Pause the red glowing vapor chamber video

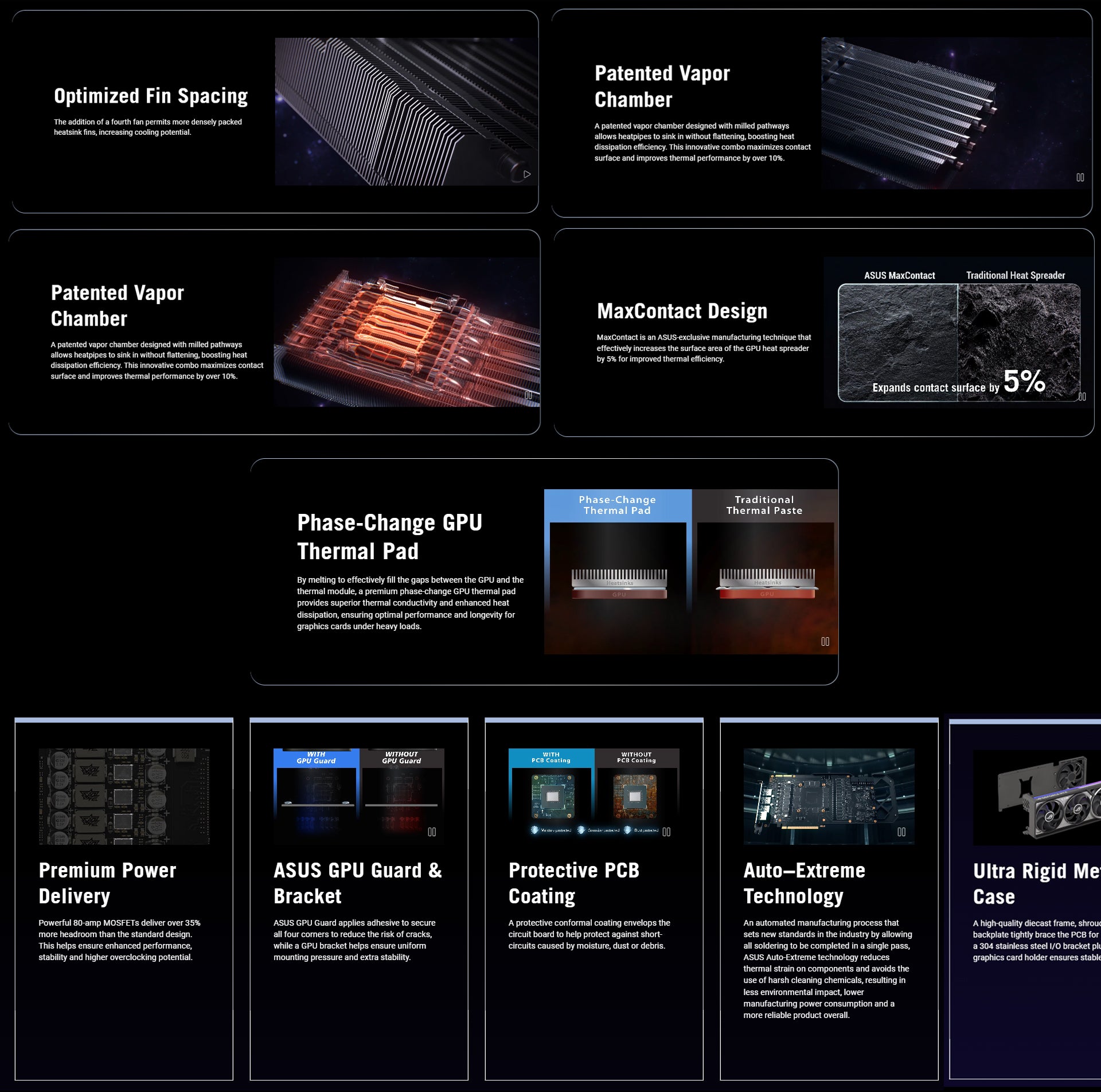(x=528, y=396)
